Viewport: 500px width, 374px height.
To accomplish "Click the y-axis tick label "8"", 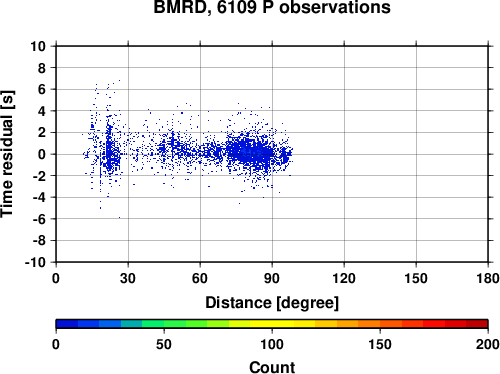I will [42, 68].
